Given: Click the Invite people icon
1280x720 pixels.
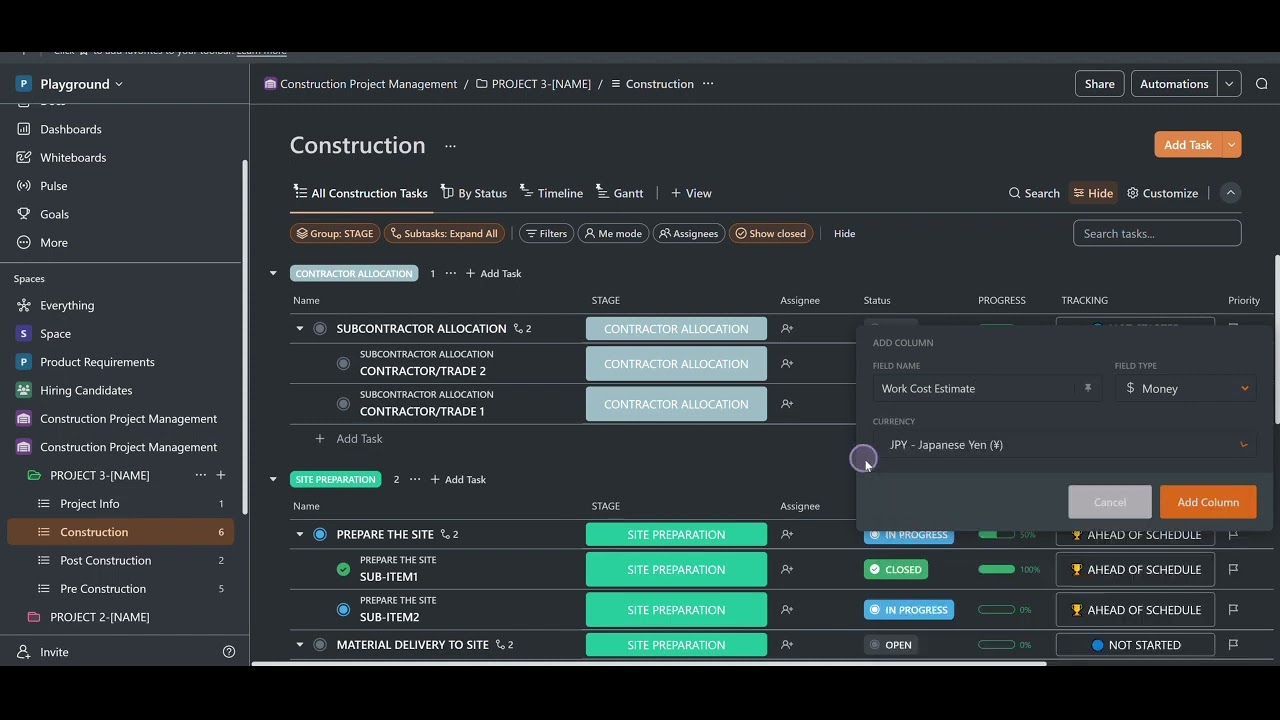Looking at the screenshot, I should pyautogui.click(x=24, y=652).
